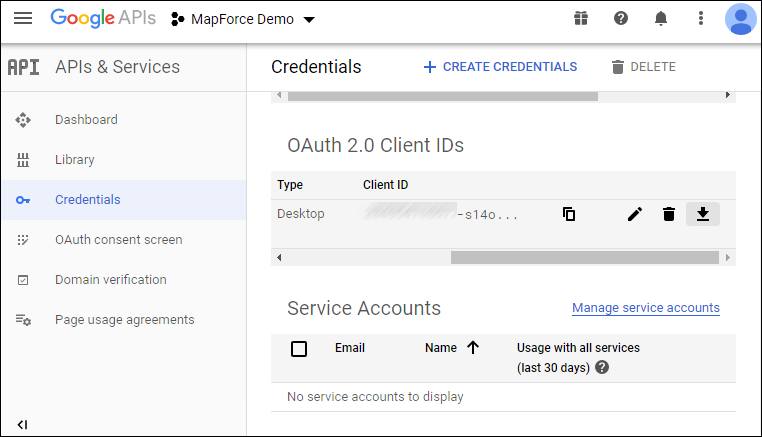Collapse the left navigation sidebar

point(22,425)
